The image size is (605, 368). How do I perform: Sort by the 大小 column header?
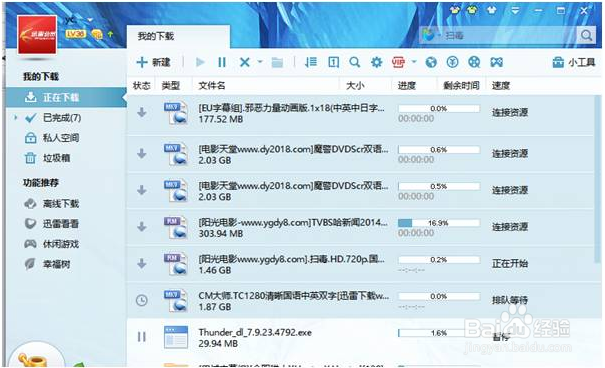(x=355, y=86)
